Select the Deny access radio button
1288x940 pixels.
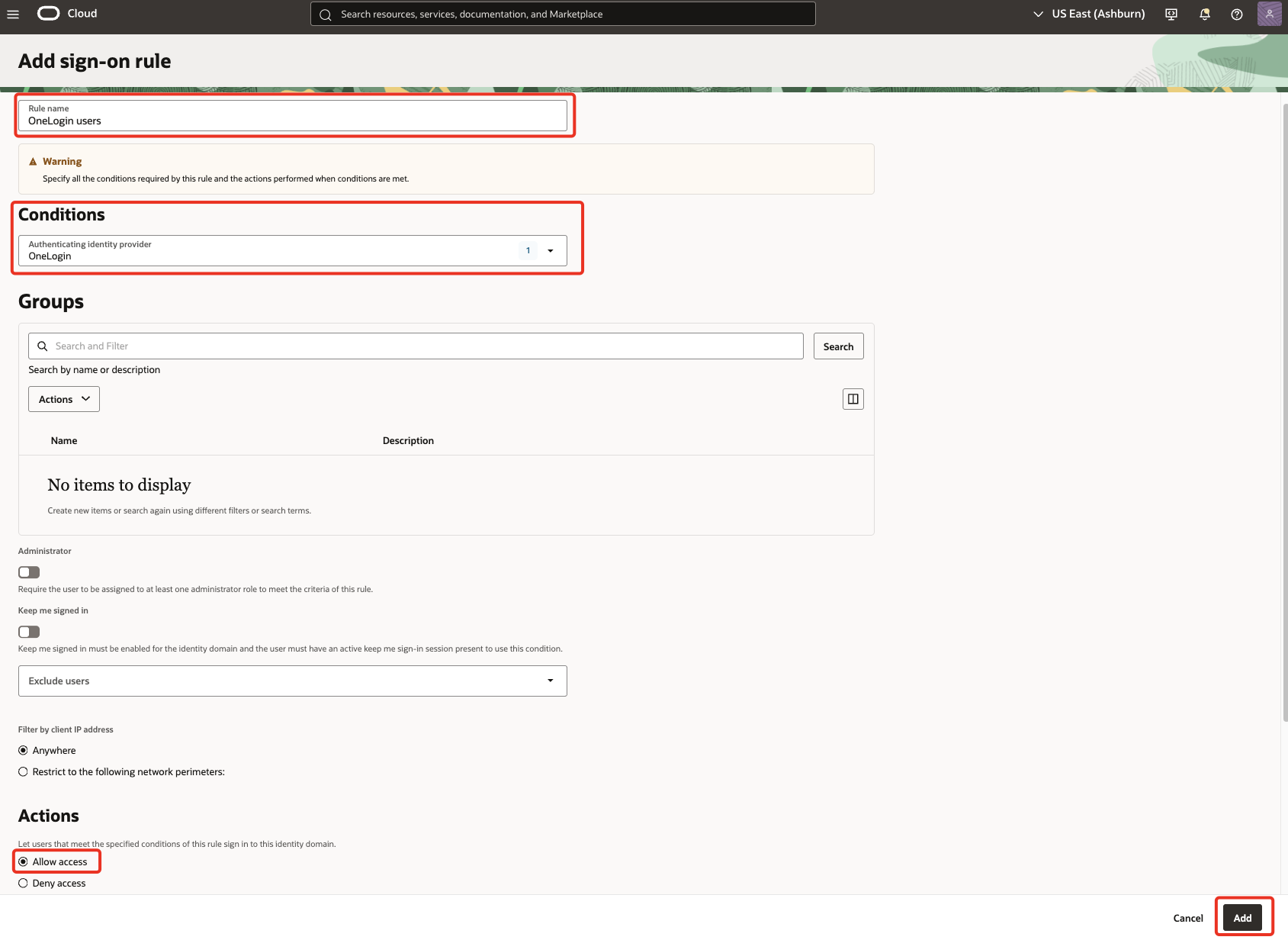(23, 883)
